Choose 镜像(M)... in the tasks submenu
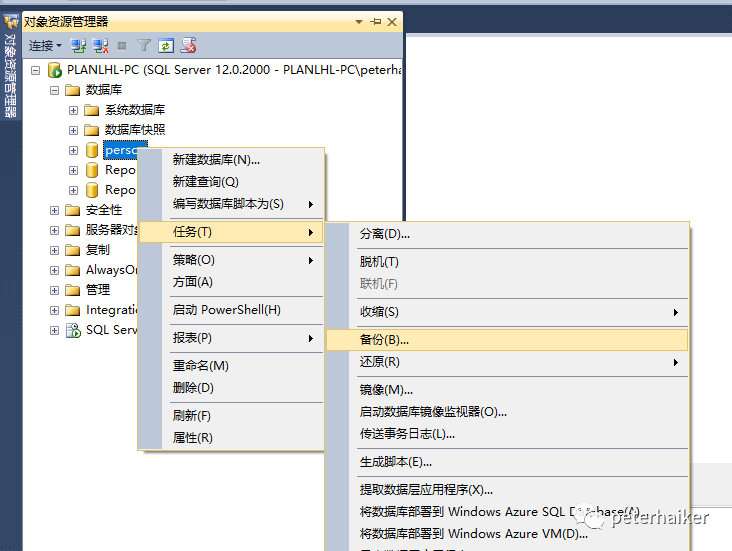The image size is (732, 551). coord(507,390)
